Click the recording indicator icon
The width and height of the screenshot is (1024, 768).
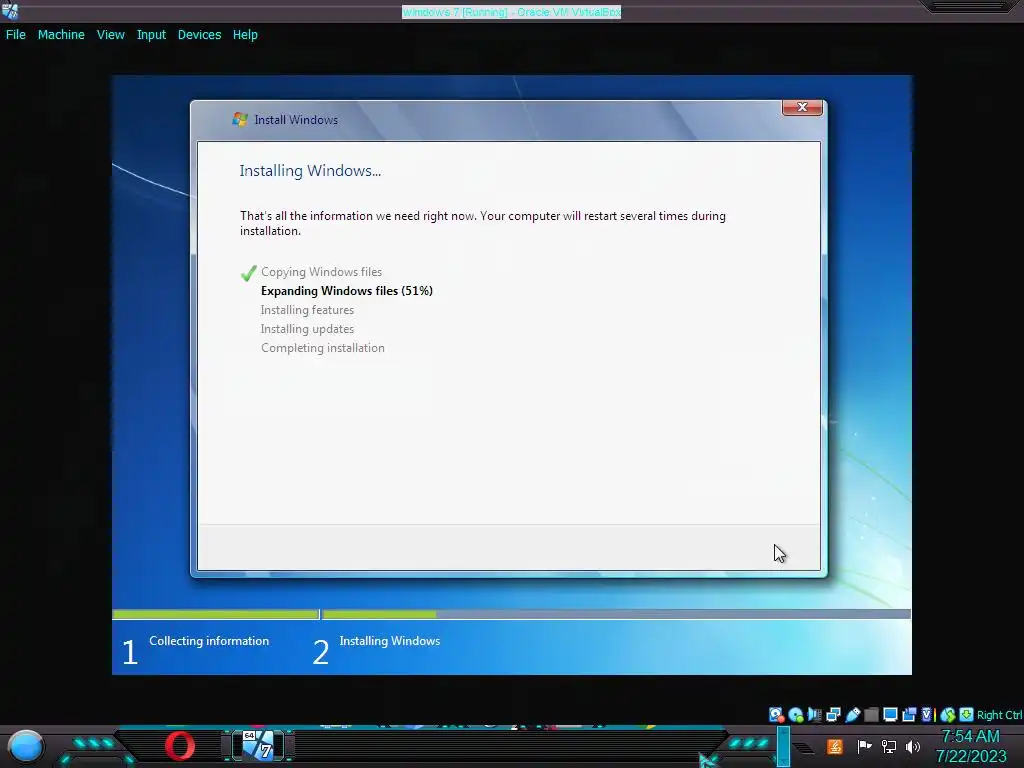(909, 714)
